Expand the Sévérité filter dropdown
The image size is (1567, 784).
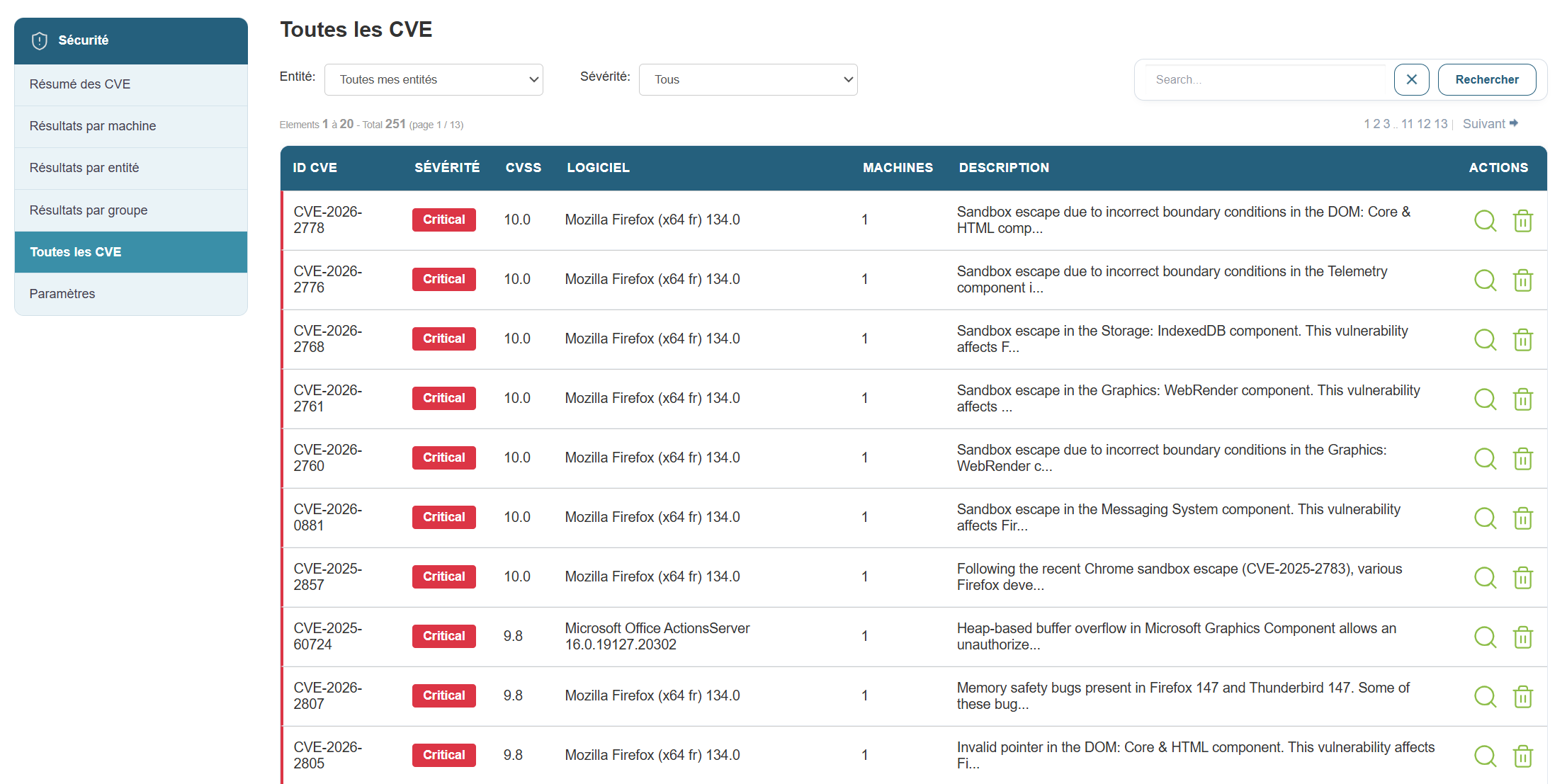[x=748, y=79]
